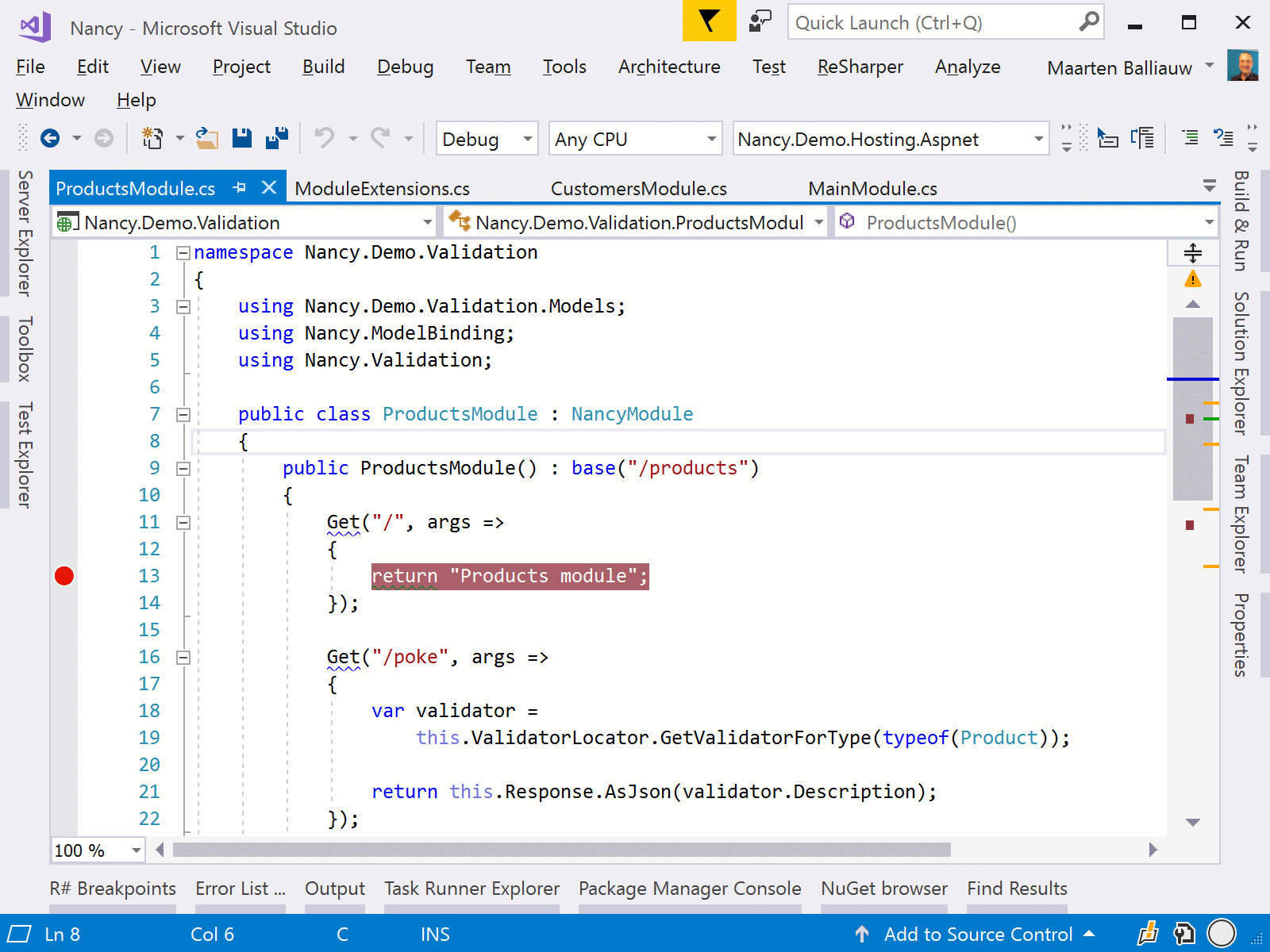Switch to the CustomersModule.cs tab
The image size is (1270, 952).
(x=638, y=189)
